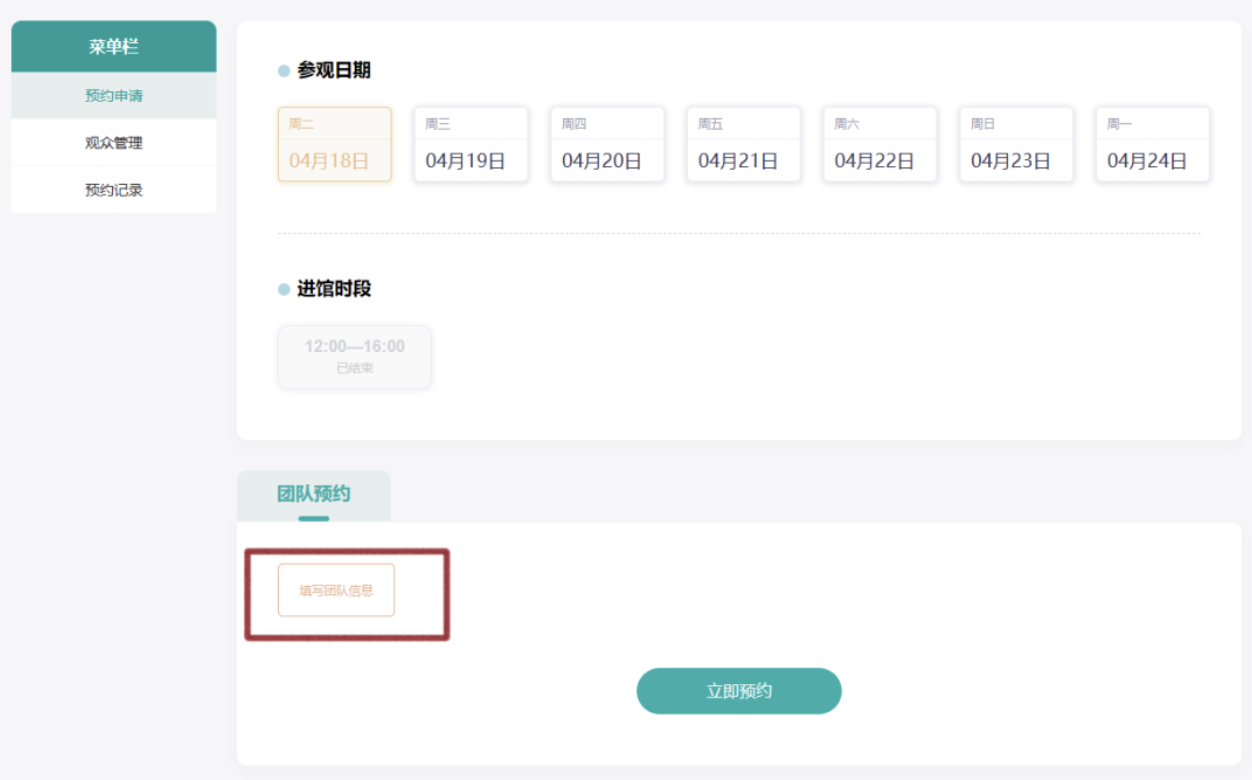Pick the 周日 04月23日 date card

(1016, 145)
